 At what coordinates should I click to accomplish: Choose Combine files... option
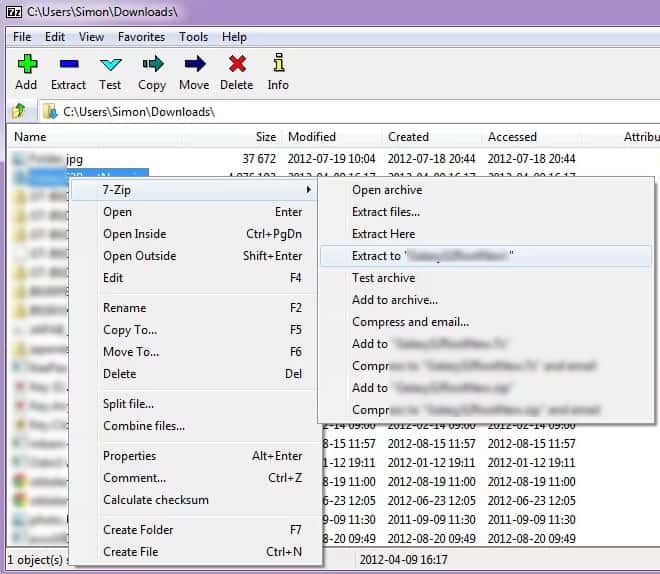193,425
